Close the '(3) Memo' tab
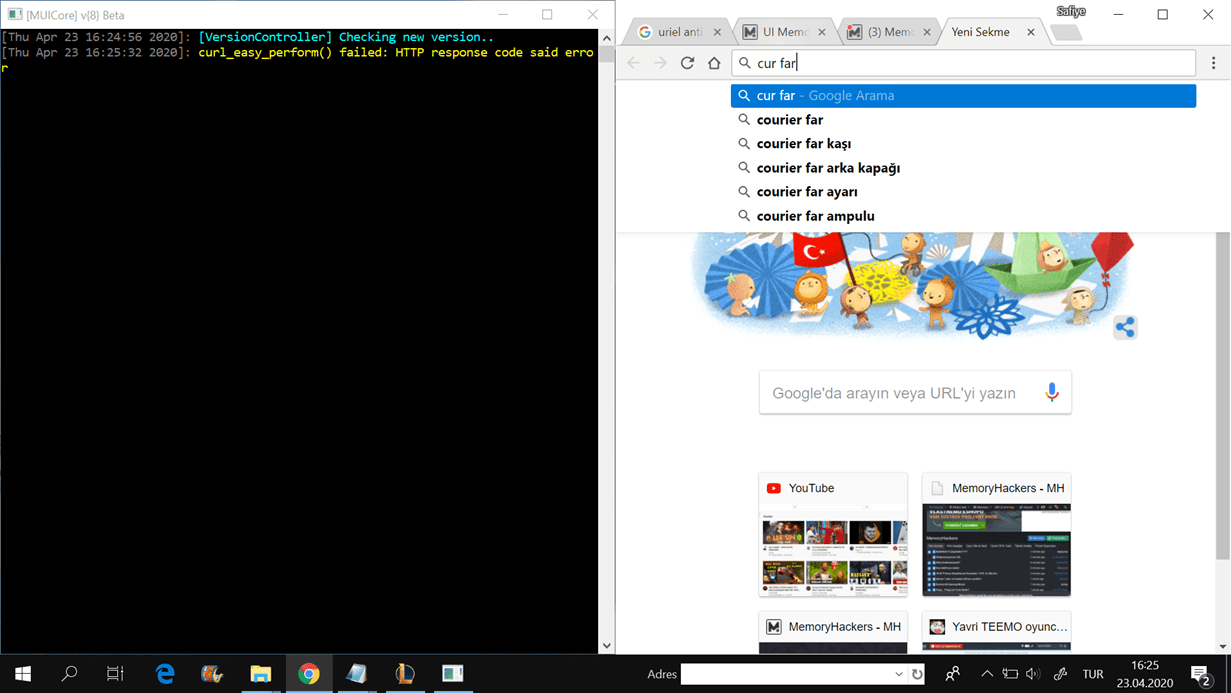Screen dimensions: 1231x693 (x=927, y=32)
